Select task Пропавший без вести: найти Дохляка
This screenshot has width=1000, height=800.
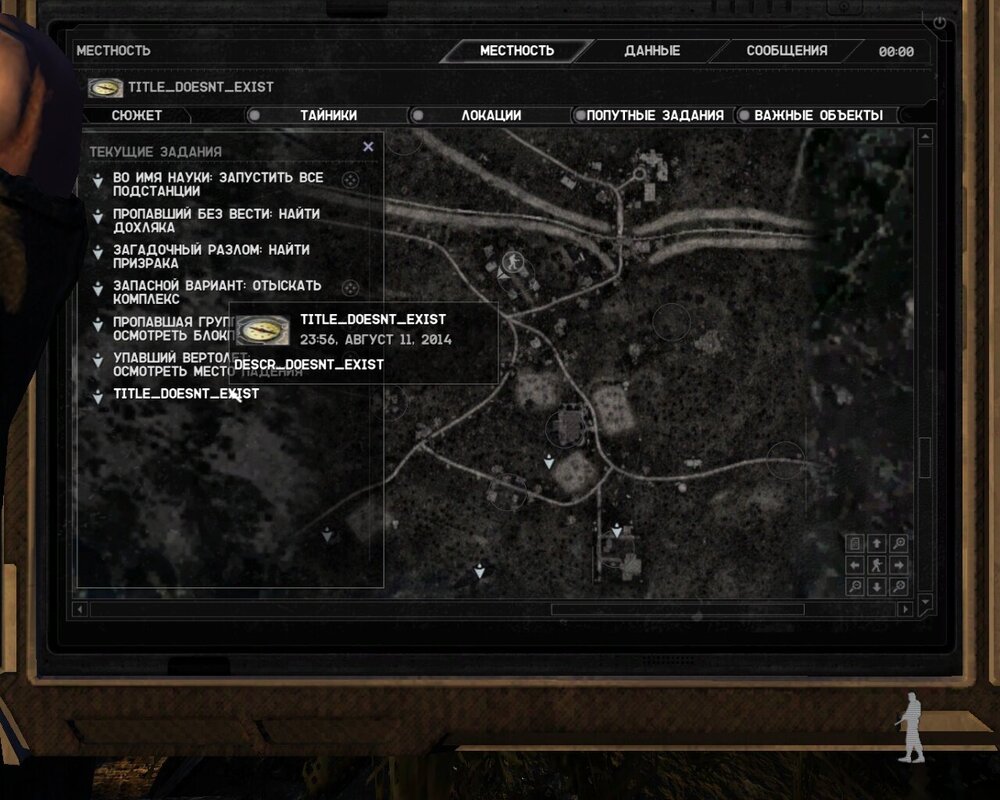click(216, 220)
